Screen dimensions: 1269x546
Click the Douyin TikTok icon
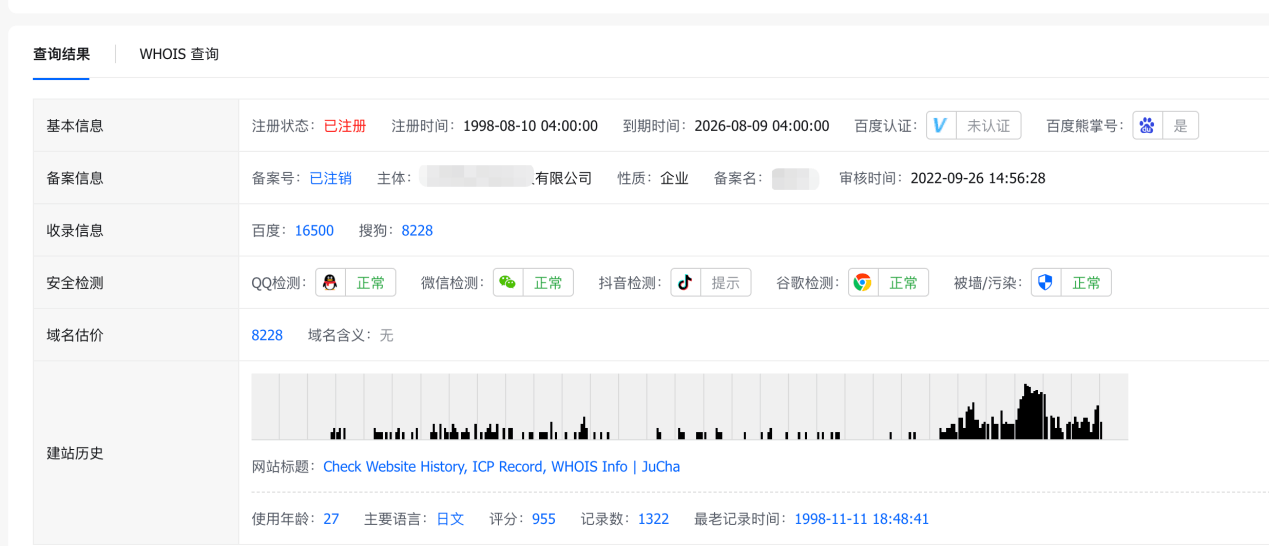coord(685,283)
